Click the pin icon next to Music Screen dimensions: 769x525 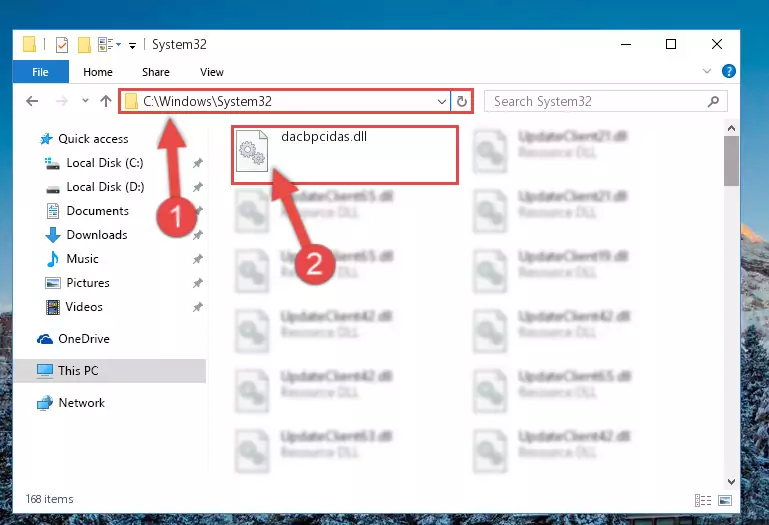click(x=198, y=259)
